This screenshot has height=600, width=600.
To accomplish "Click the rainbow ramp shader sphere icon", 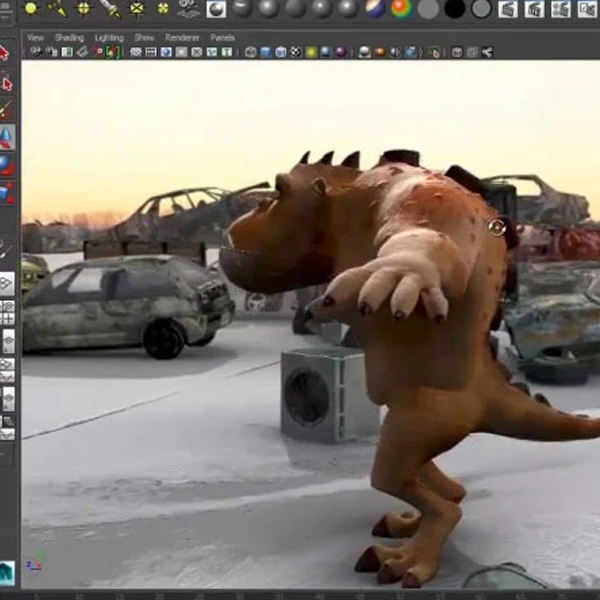I will [x=401, y=9].
